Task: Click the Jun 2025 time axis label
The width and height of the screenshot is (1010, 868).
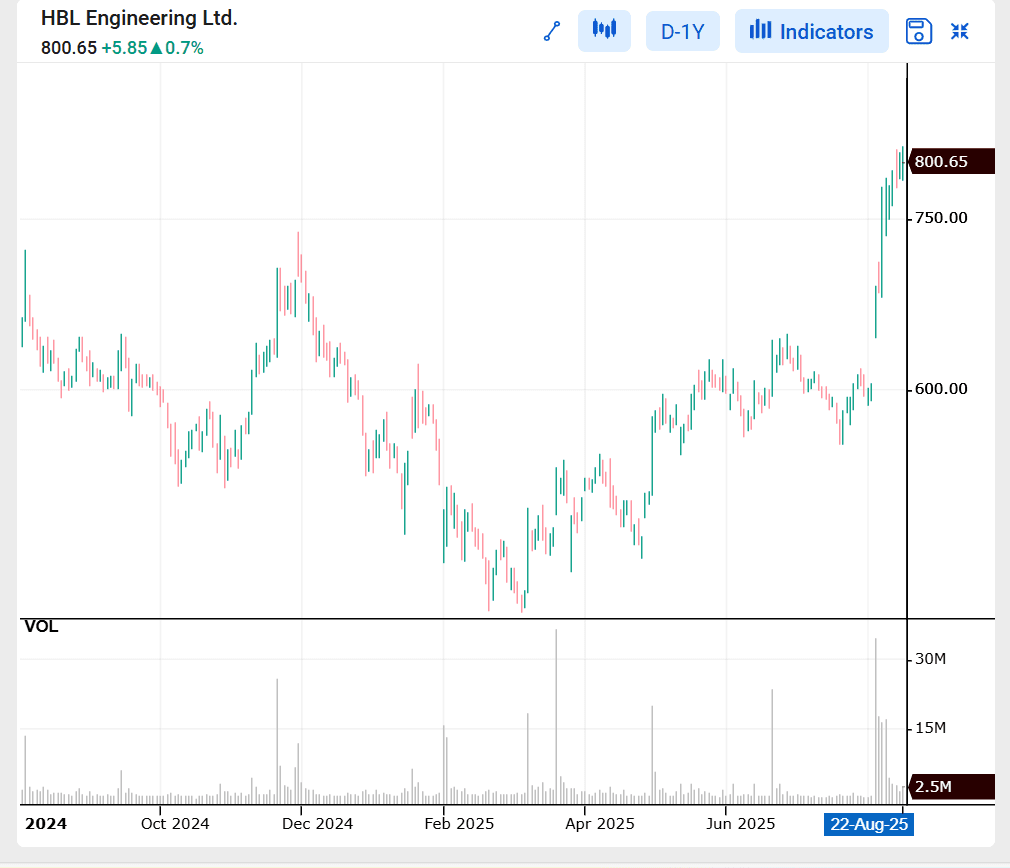Action: click(741, 824)
